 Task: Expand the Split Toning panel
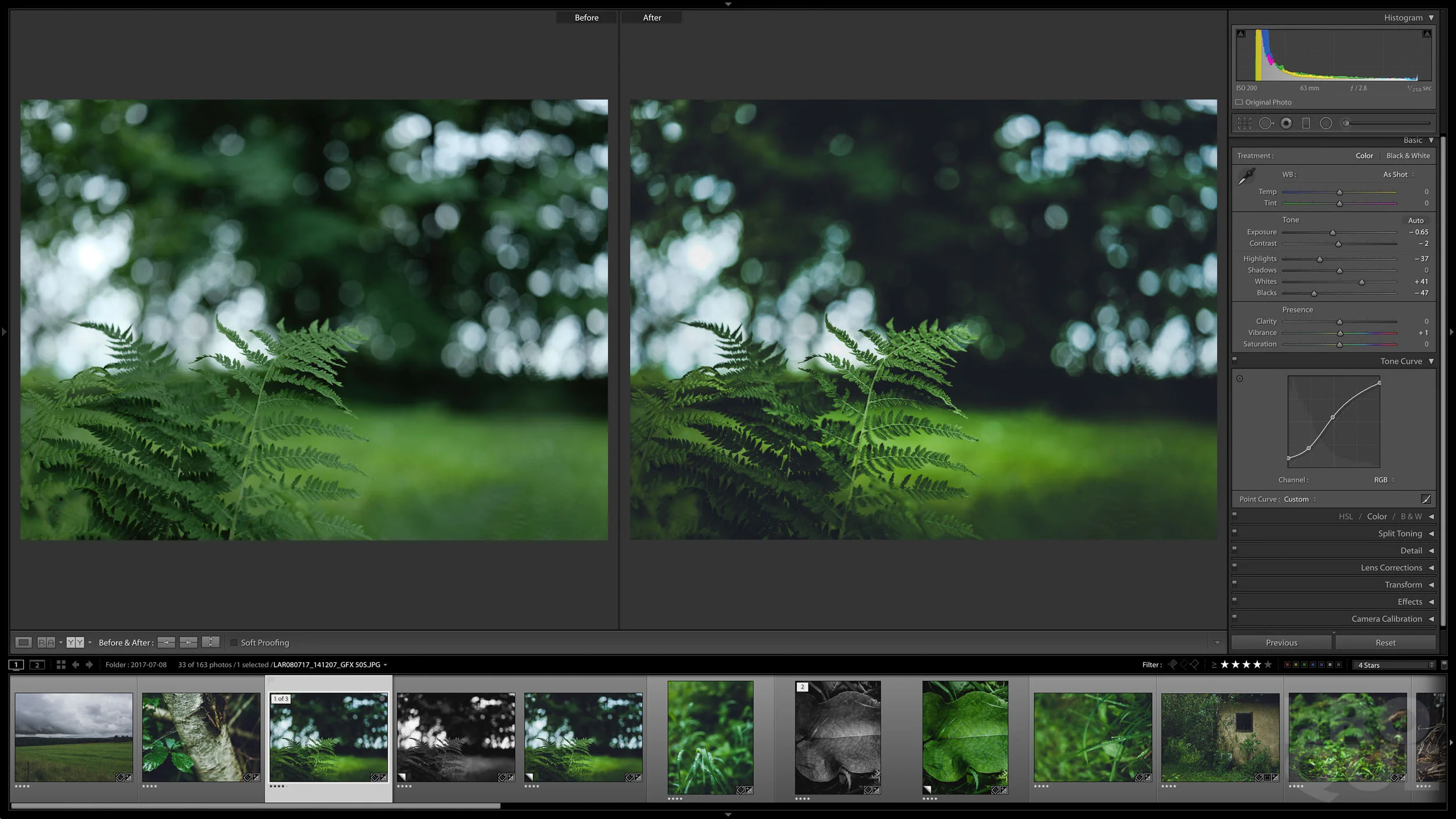[1400, 534]
